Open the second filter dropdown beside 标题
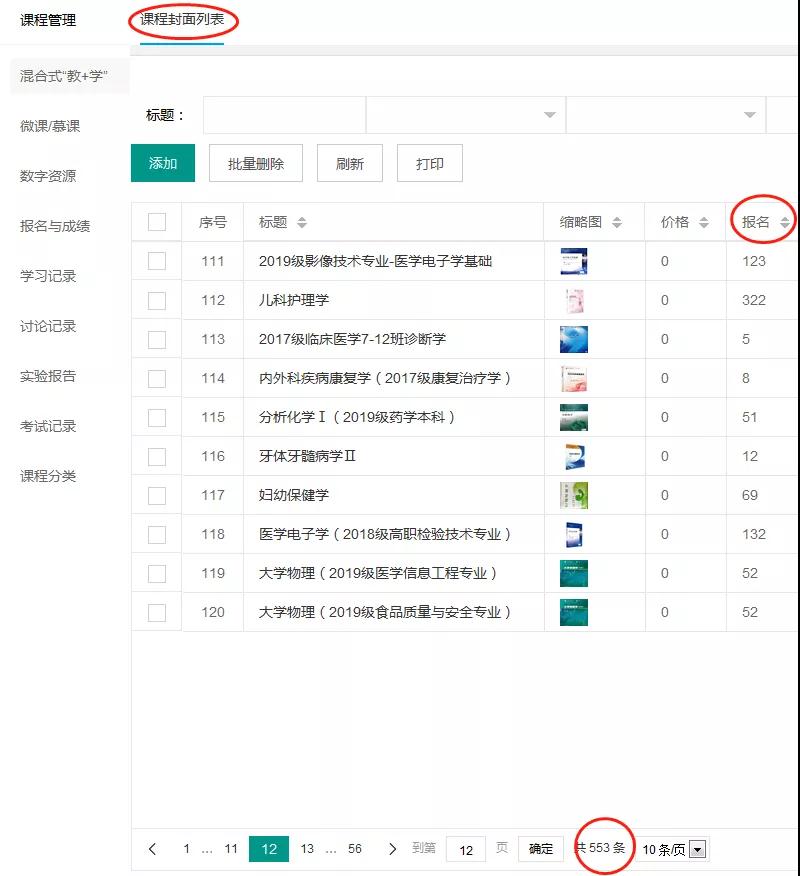 465,115
